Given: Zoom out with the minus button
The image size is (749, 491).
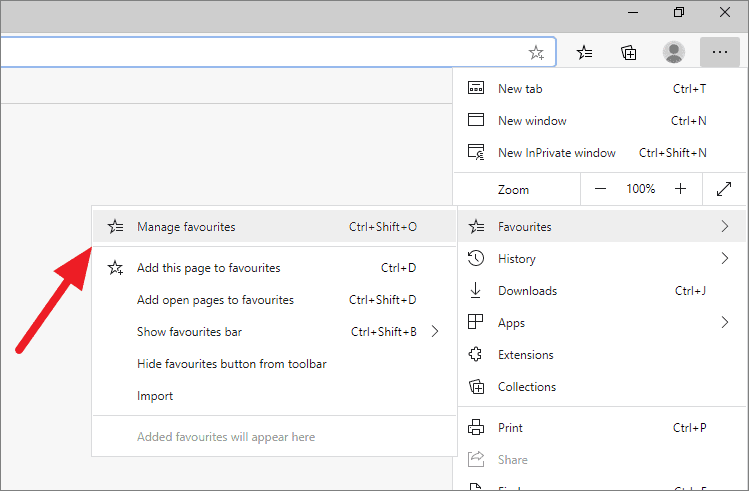Looking at the screenshot, I should tap(600, 189).
